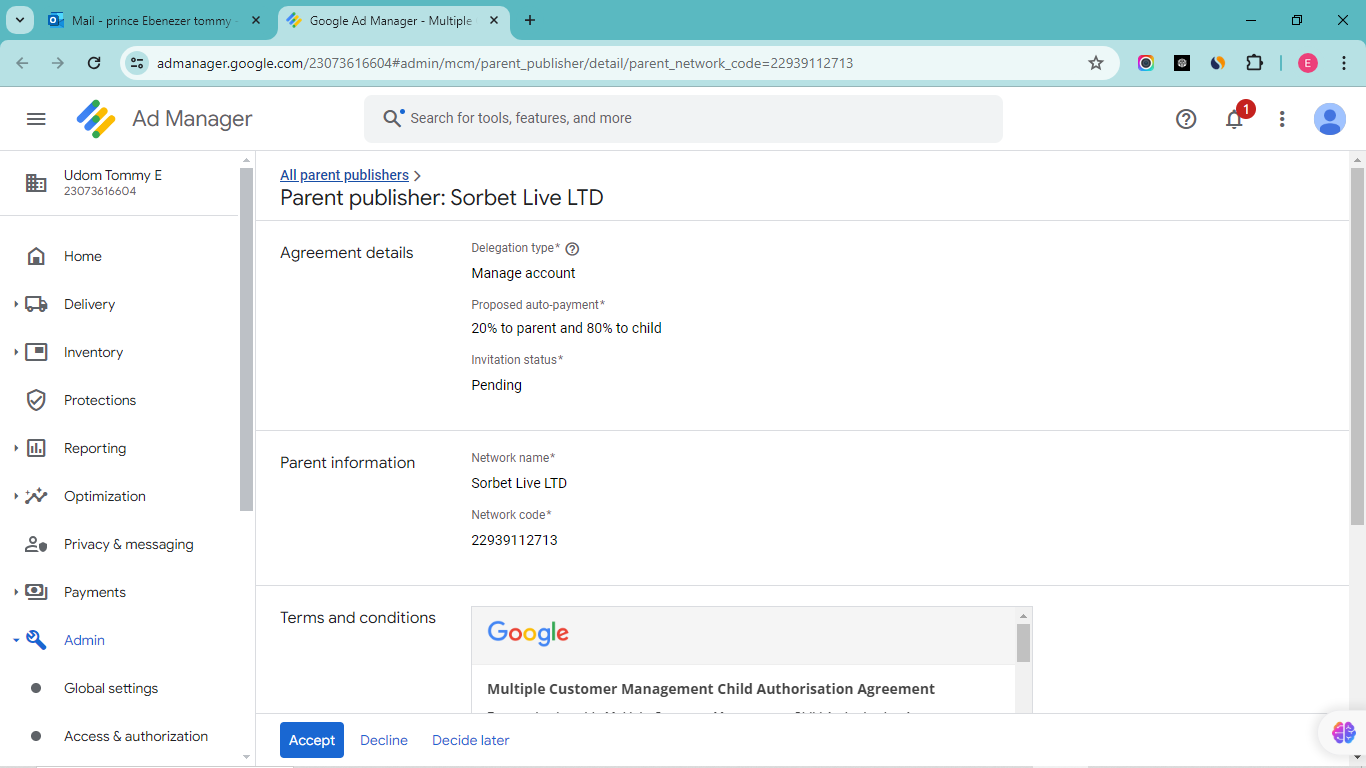Screen dimensions: 1366x768
Task: Click the Optimization sparkline icon
Action: [36, 496]
